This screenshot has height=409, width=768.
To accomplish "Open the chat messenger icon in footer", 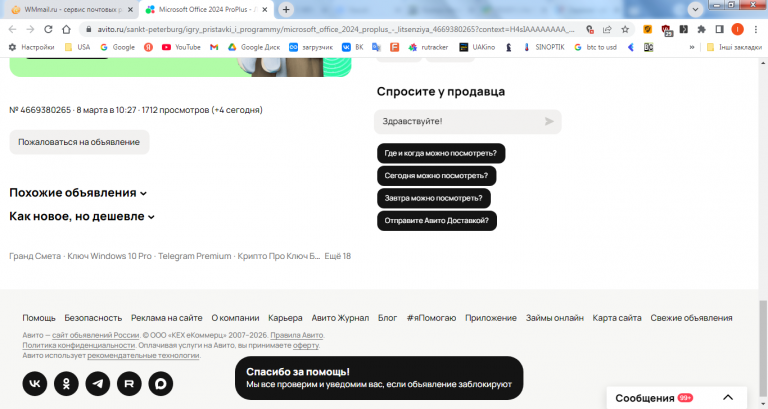I will (x=161, y=384).
